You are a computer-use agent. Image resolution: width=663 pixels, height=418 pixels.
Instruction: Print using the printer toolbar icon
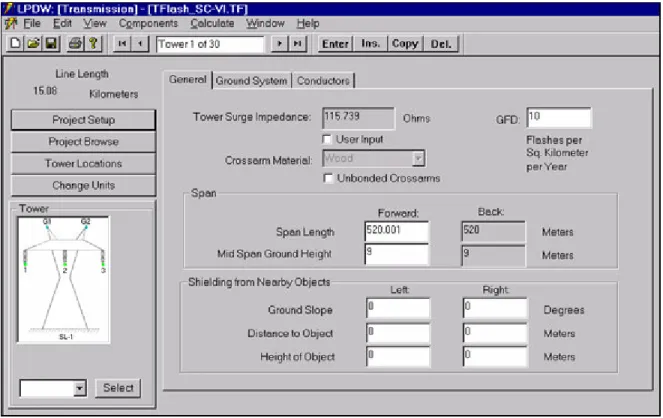click(76, 44)
